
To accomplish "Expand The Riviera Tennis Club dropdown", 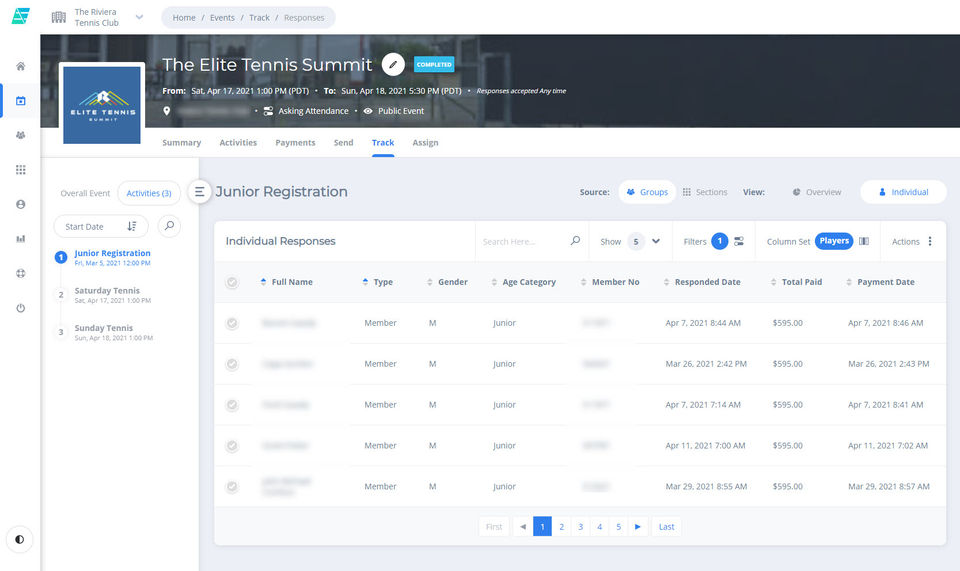I will point(140,17).
